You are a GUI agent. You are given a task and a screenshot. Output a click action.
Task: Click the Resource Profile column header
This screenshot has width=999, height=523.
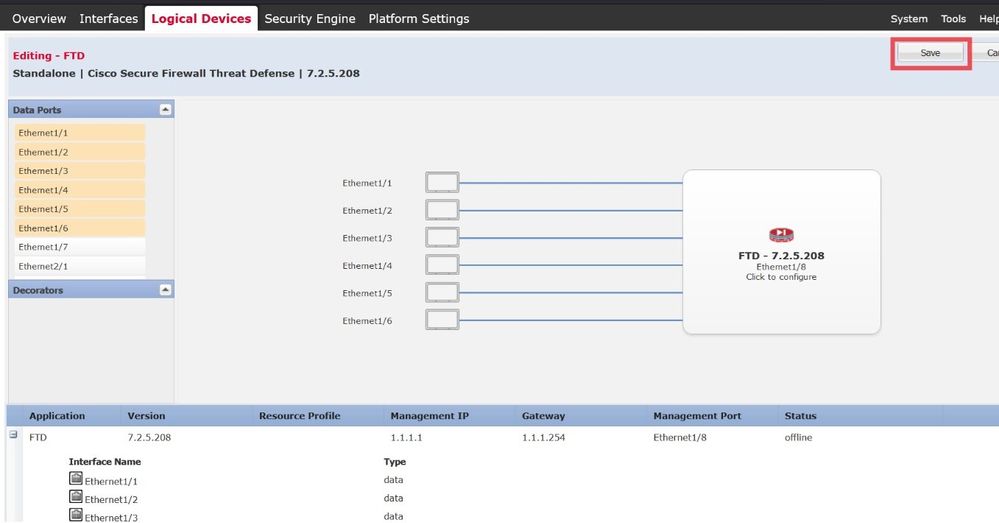tap(299, 415)
